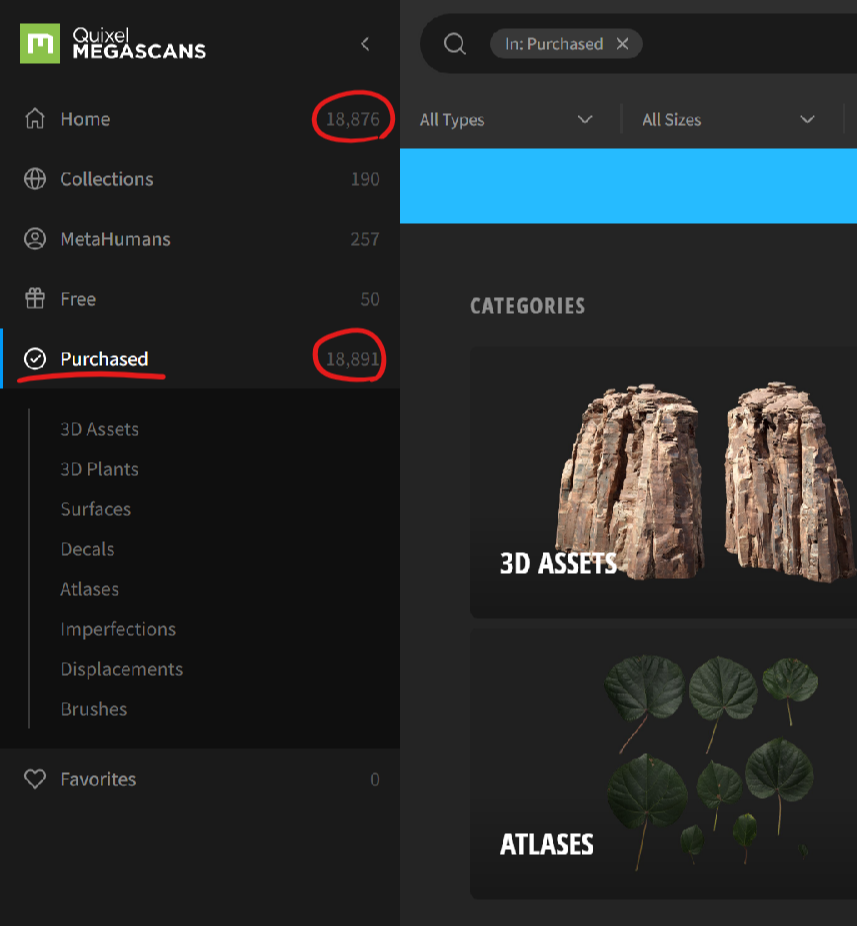Open the All Types dropdown
This screenshot has width=857, height=926.
[x=506, y=120]
